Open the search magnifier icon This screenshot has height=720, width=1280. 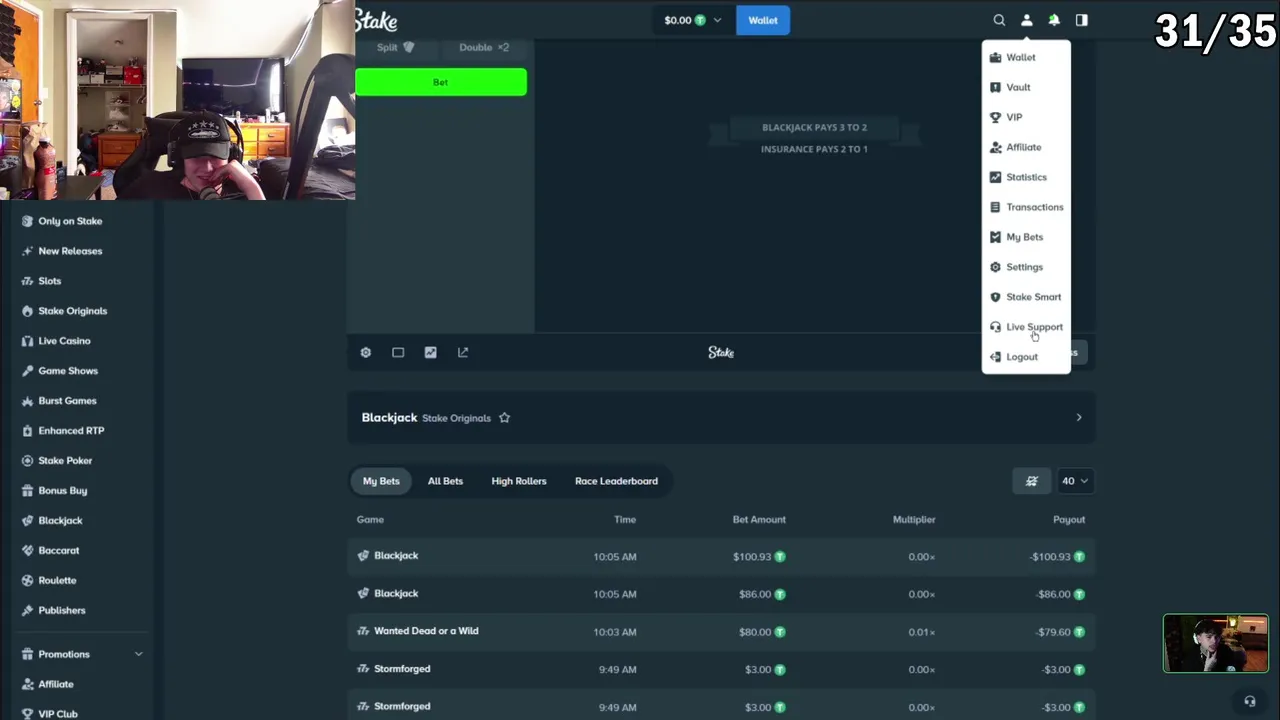999,20
